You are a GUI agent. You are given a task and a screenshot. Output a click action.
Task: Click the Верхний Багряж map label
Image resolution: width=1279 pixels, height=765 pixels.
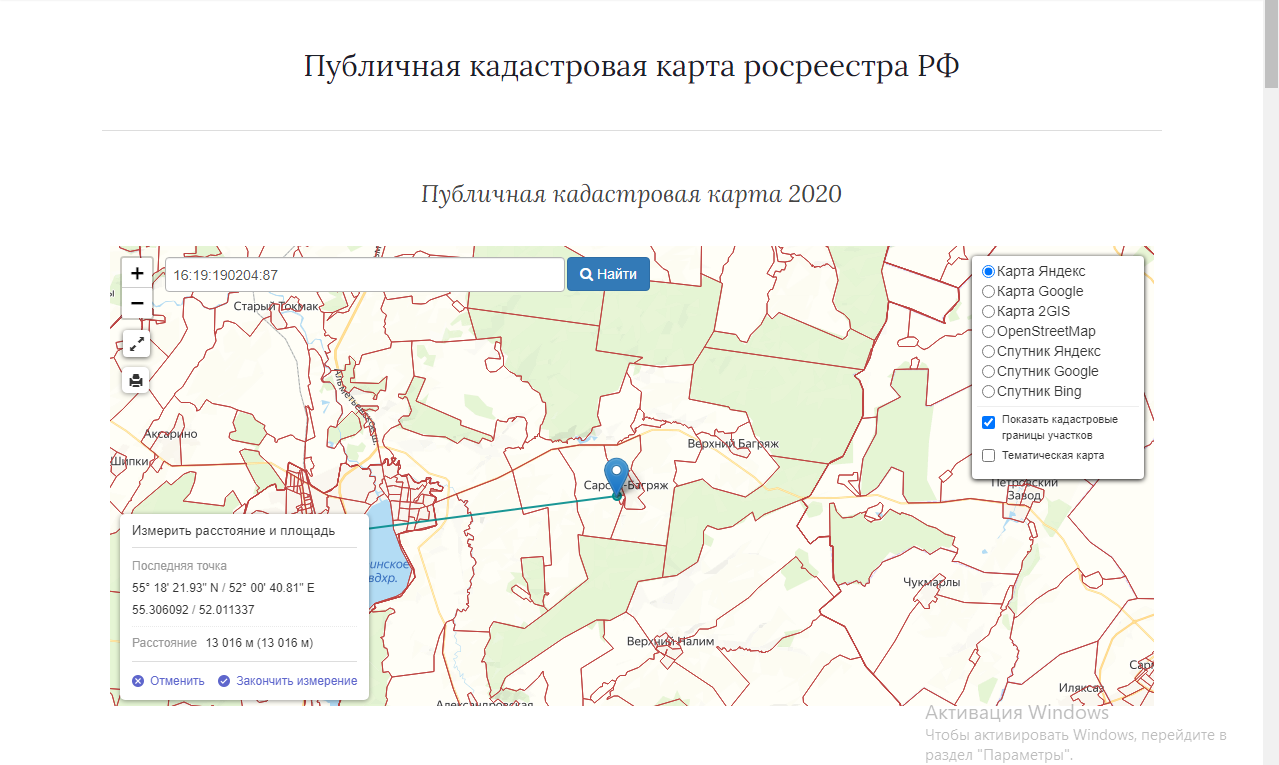click(x=733, y=444)
